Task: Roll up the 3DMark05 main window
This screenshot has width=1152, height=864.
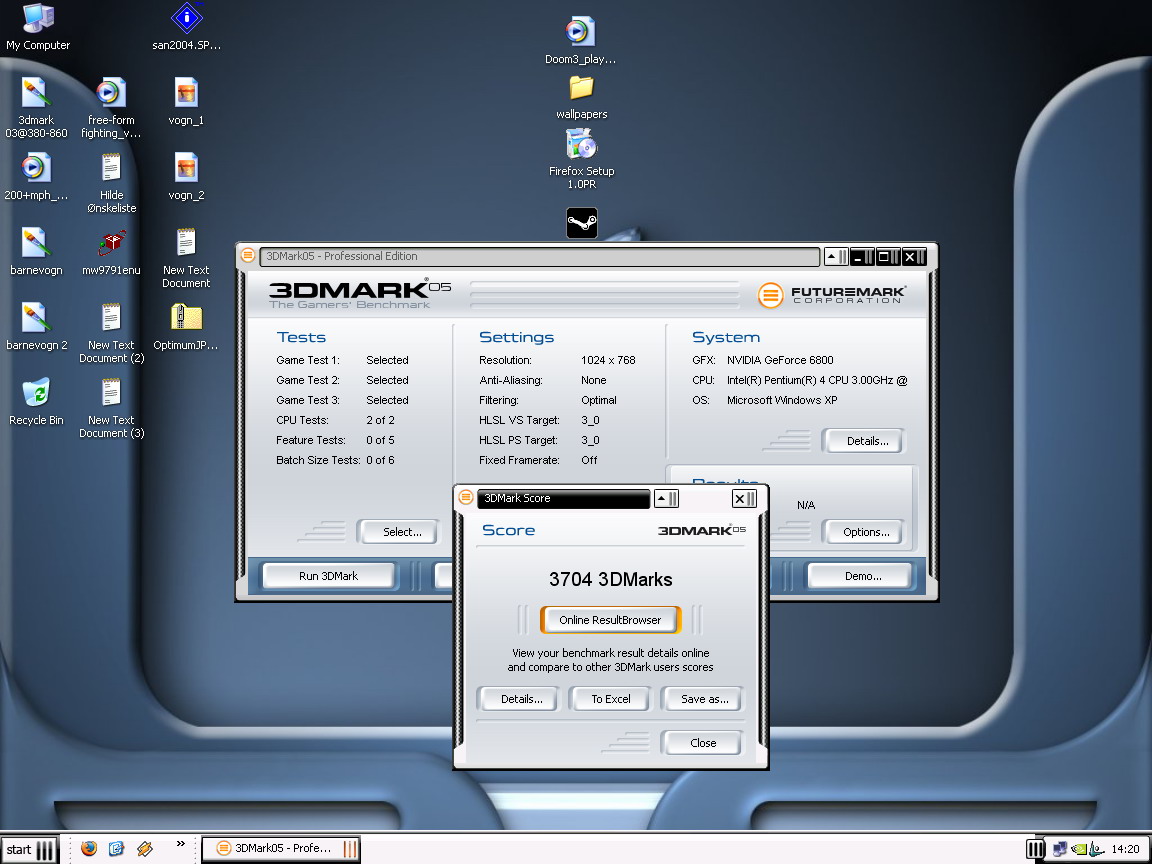Action: click(x=836, y=256)
